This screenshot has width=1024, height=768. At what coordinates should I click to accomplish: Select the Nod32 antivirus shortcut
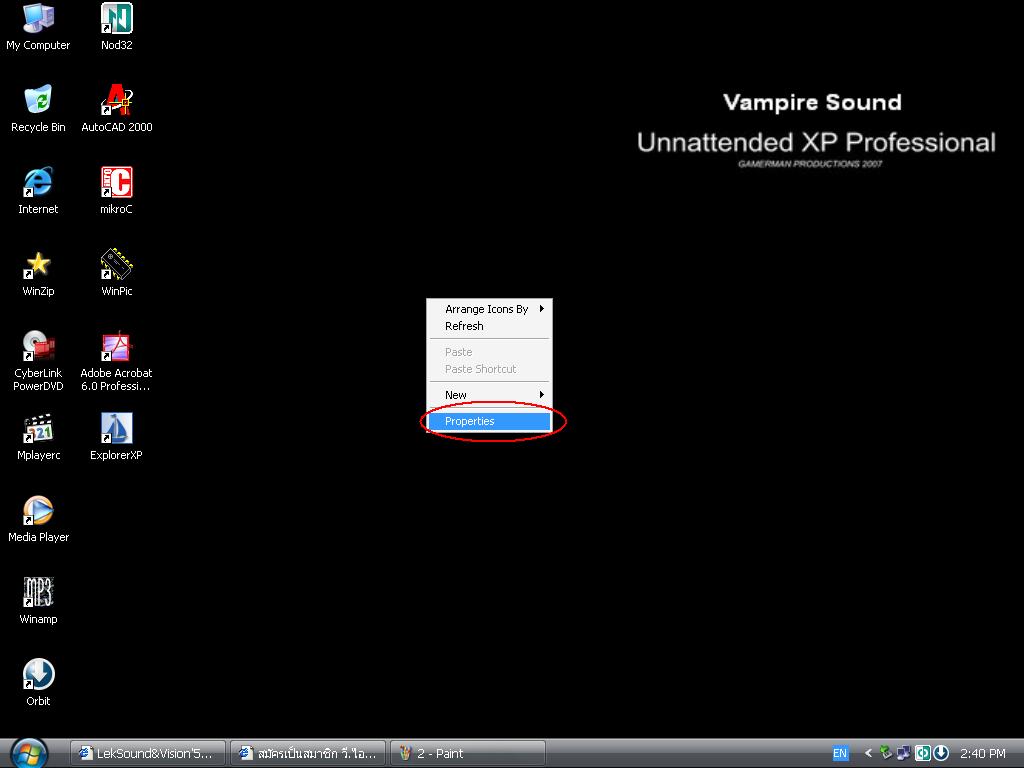pyautogui.click(x=116, y=26)
